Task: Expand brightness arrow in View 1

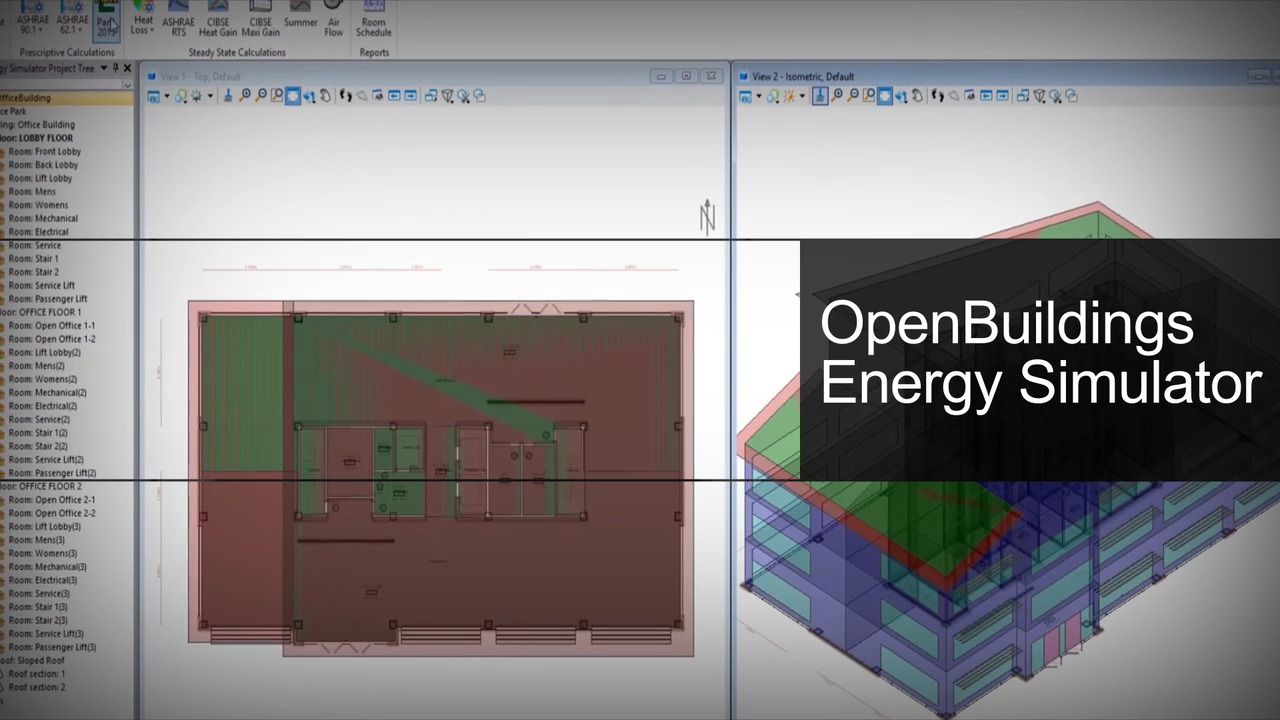Action: (210, 96)
